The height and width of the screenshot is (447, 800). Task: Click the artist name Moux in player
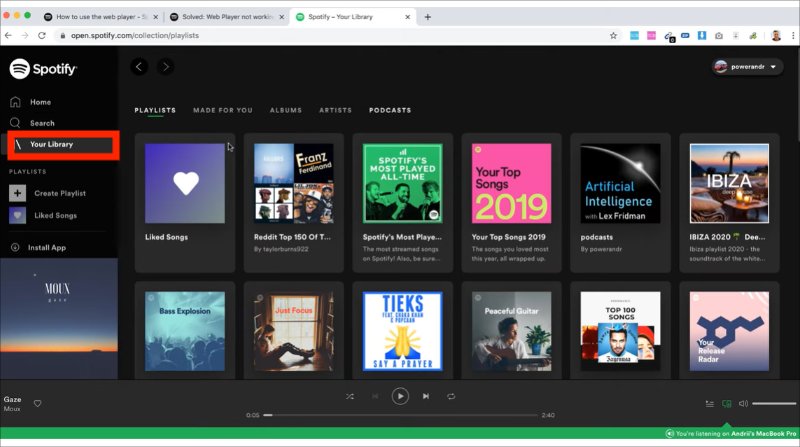coord(12,409)
